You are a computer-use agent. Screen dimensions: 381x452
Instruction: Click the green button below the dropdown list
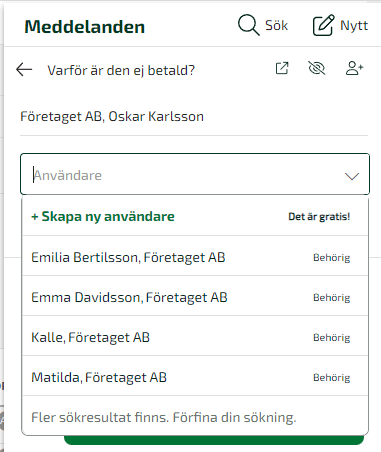(x=214, y=440)
